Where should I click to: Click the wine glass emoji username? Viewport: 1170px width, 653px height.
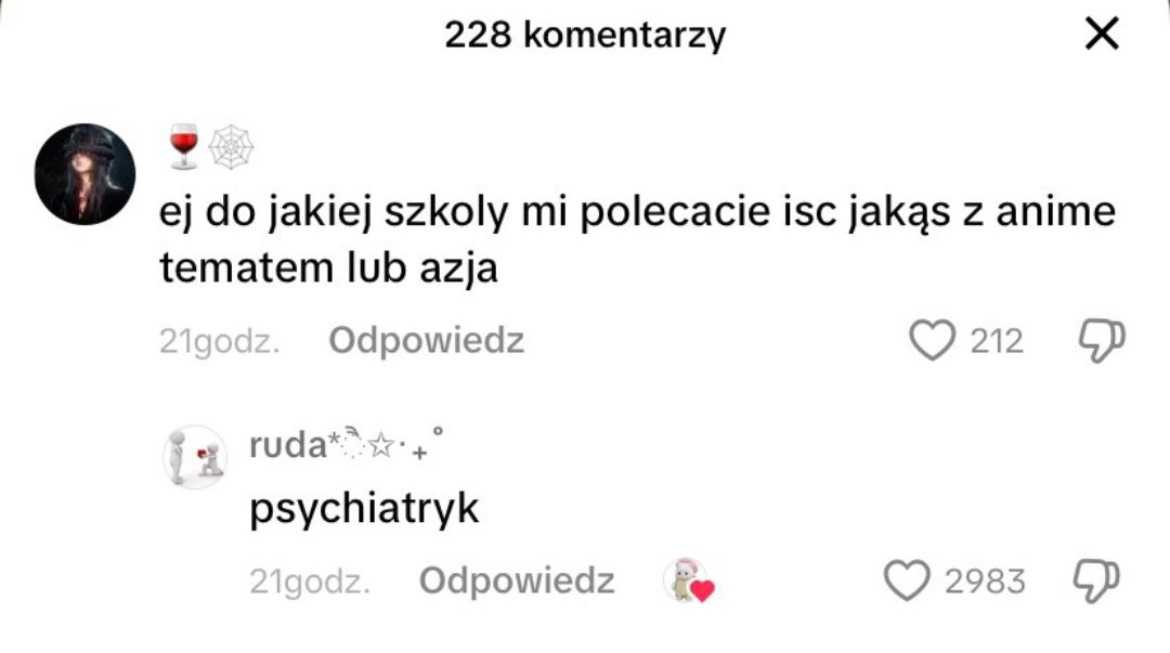coord(184,146)
